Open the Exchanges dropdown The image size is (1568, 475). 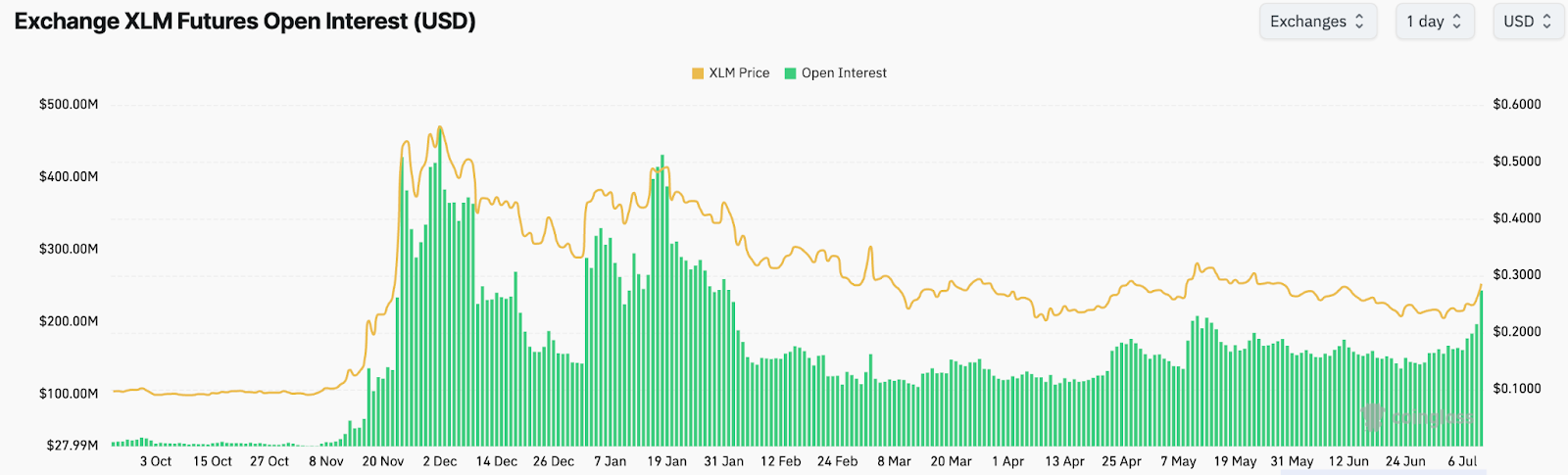1318,22
